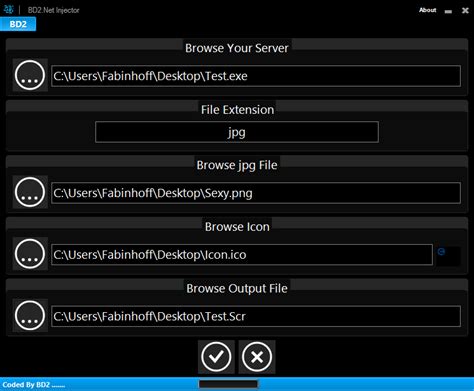This screenshot has width=474, height=391.
Task: Focus the Sexy.png path field
Action: tap(256, 193)
